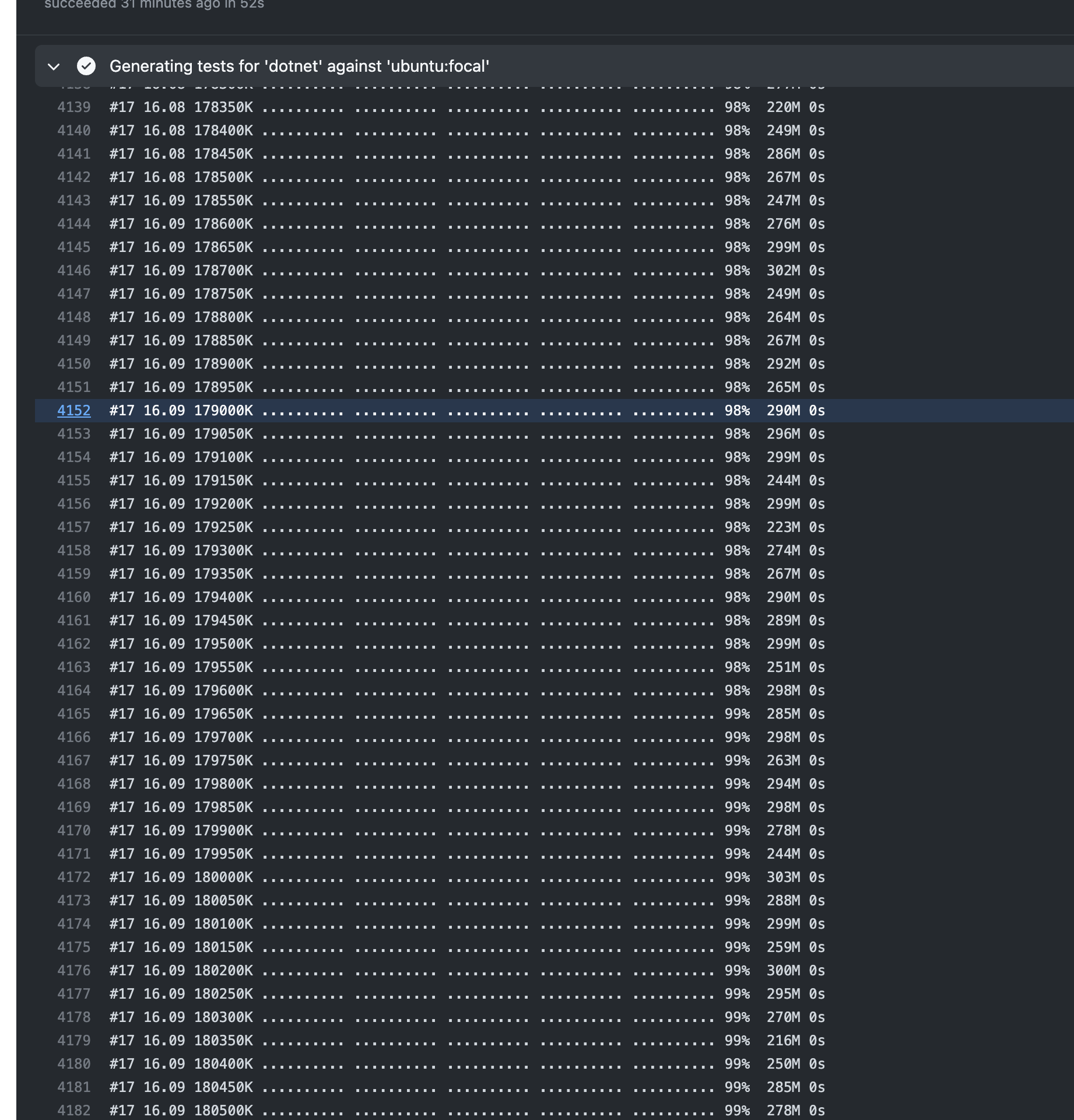Click '99%' on line 4165
The image size is (1074, 1120).
(737, 714)
